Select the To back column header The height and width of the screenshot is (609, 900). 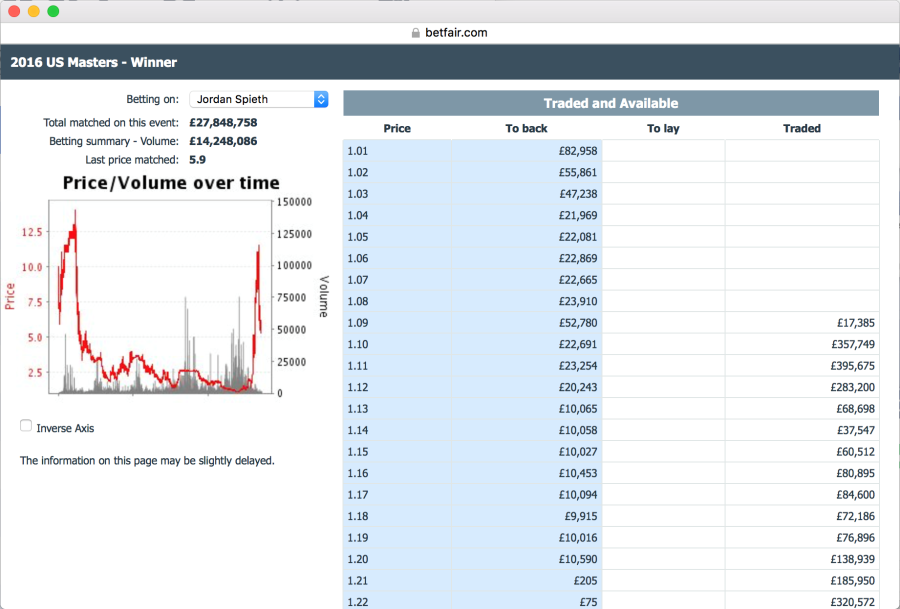tap(526, 129)
